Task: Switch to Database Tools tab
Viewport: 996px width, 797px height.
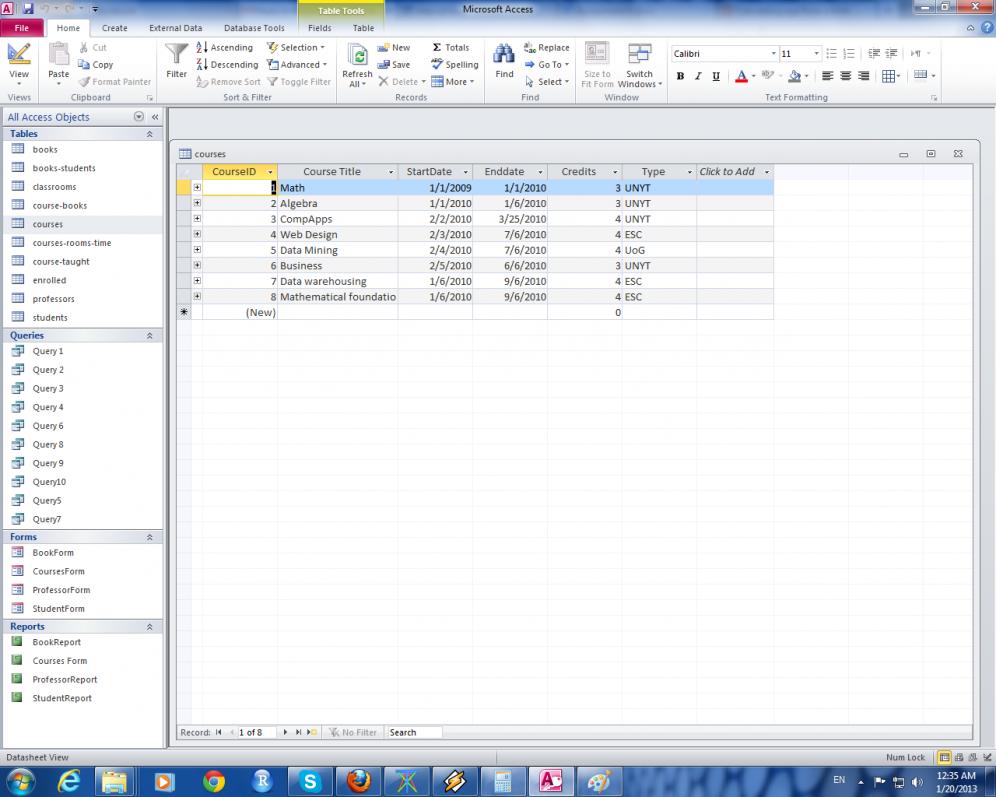Action: pos(254,28)
